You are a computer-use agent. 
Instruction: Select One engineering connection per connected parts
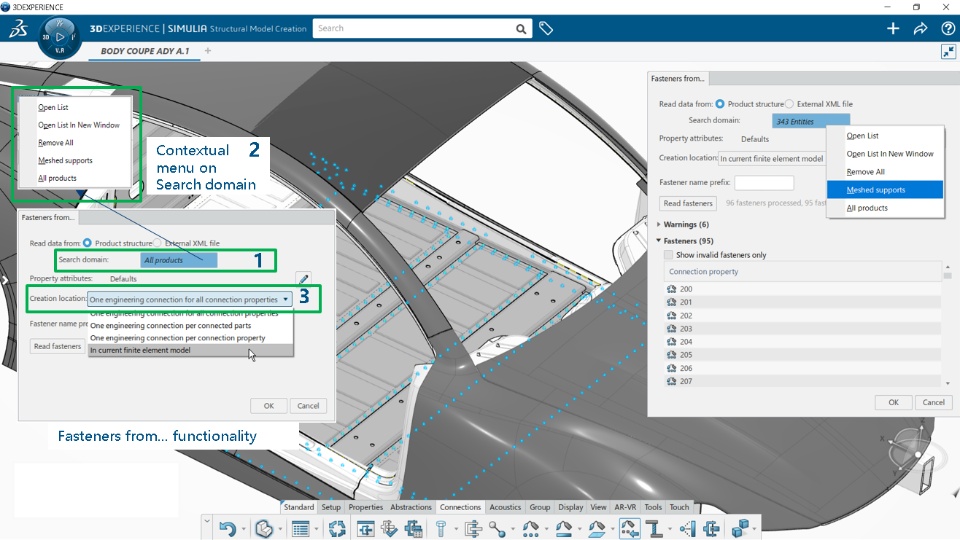point(190,326)
